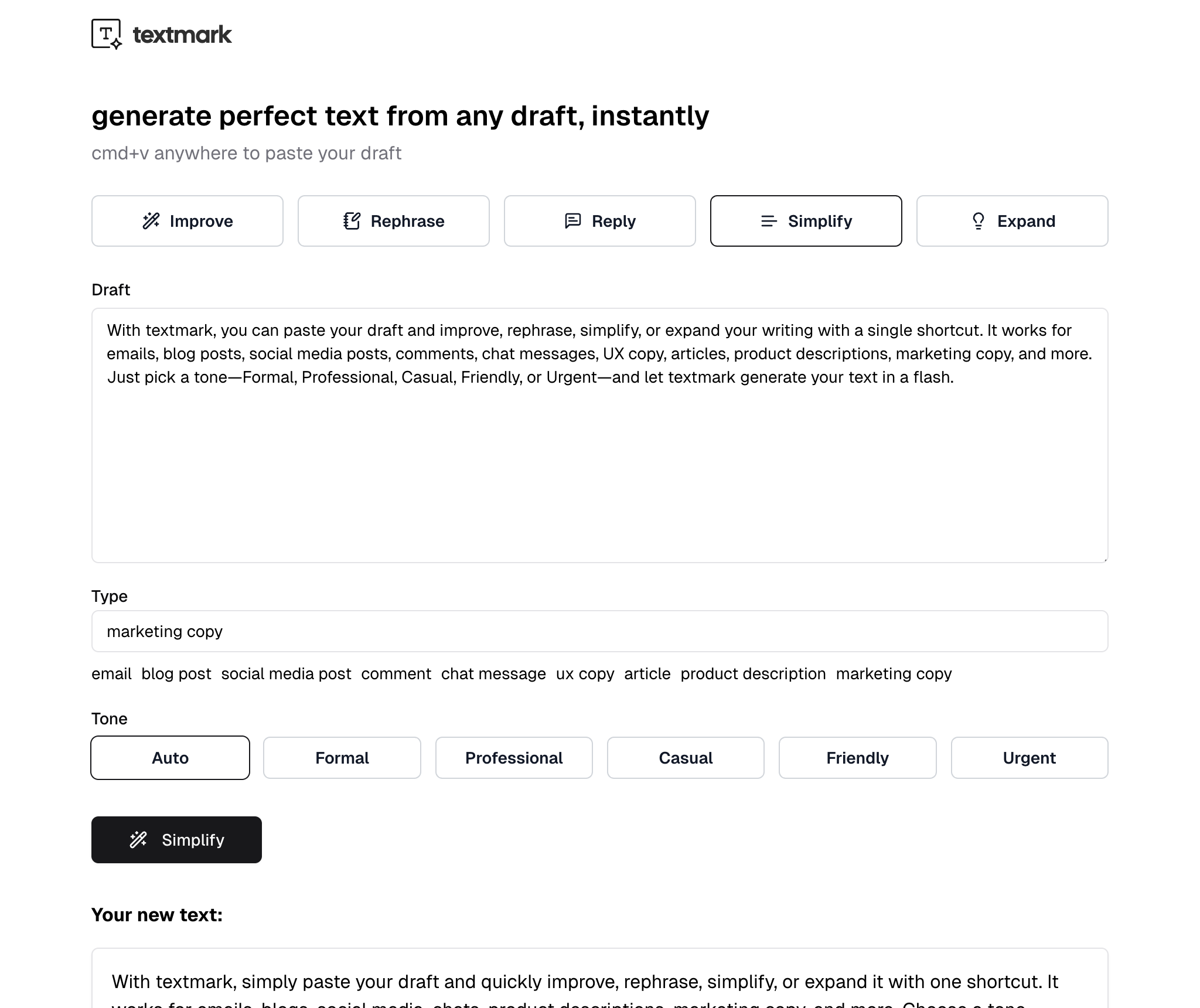The height and width of the screenshot is (1008, 1200).
Task: Switch to the Expand mode tab
Action: (1012, 221)
